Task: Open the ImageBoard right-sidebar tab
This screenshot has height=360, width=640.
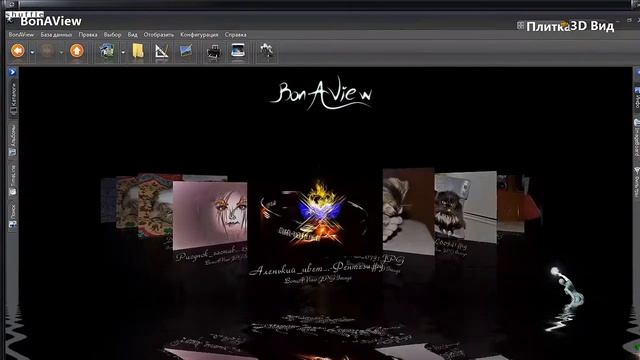Action: [637, 138]
